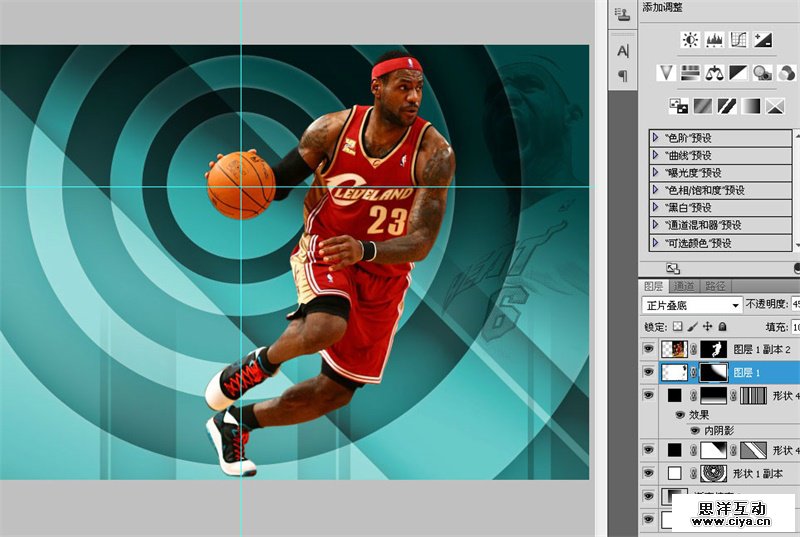Screen dimensions: 800x537
Task: Click the lock position (move) icon
Action: pos(707,327)
